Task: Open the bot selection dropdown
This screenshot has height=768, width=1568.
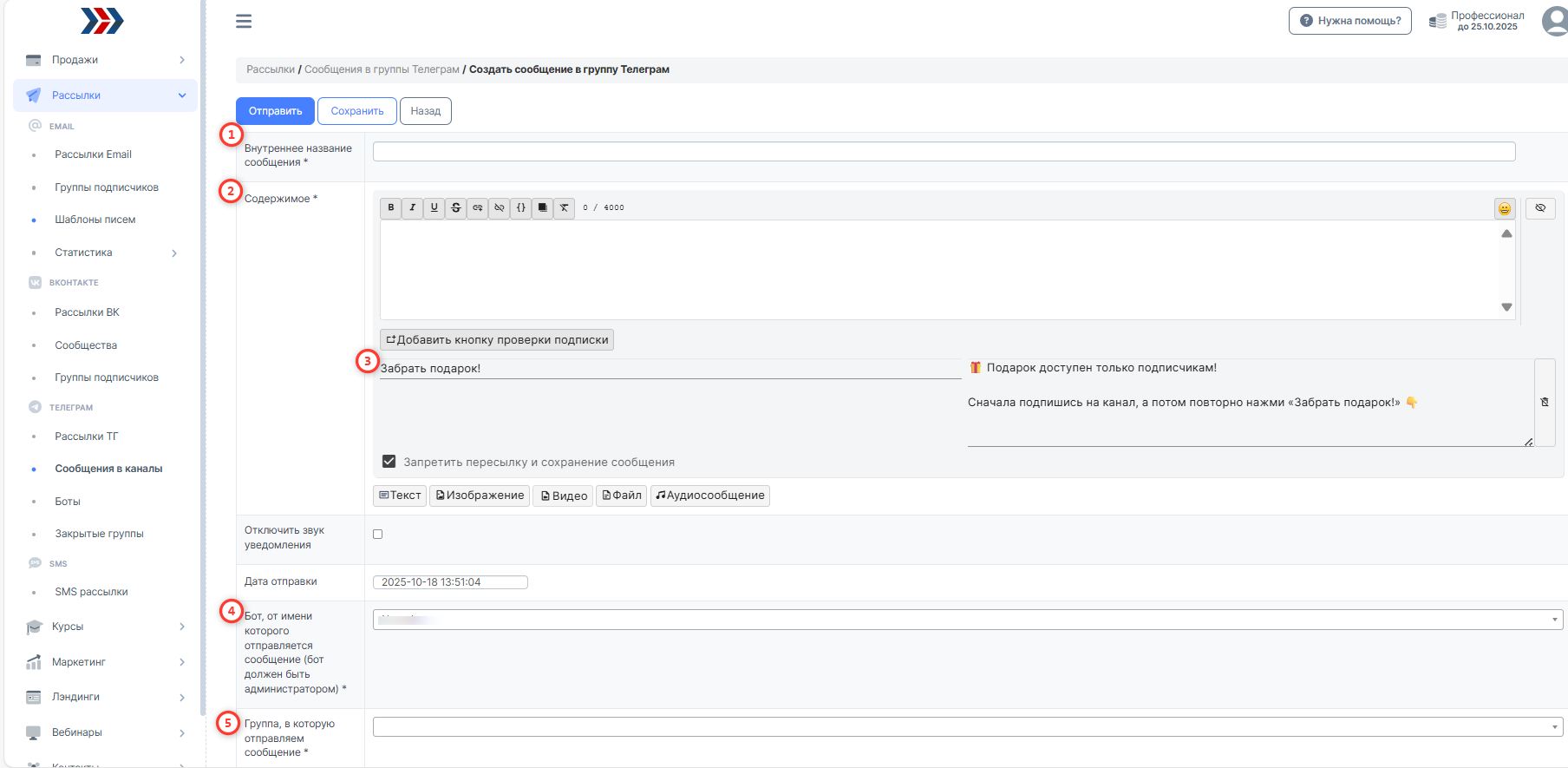Action: tap(967, 620)
